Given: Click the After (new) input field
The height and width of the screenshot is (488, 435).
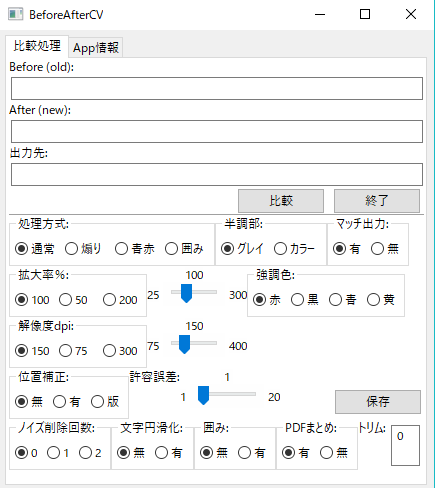Looking at the screenshot, I should (x=217, y=131).
